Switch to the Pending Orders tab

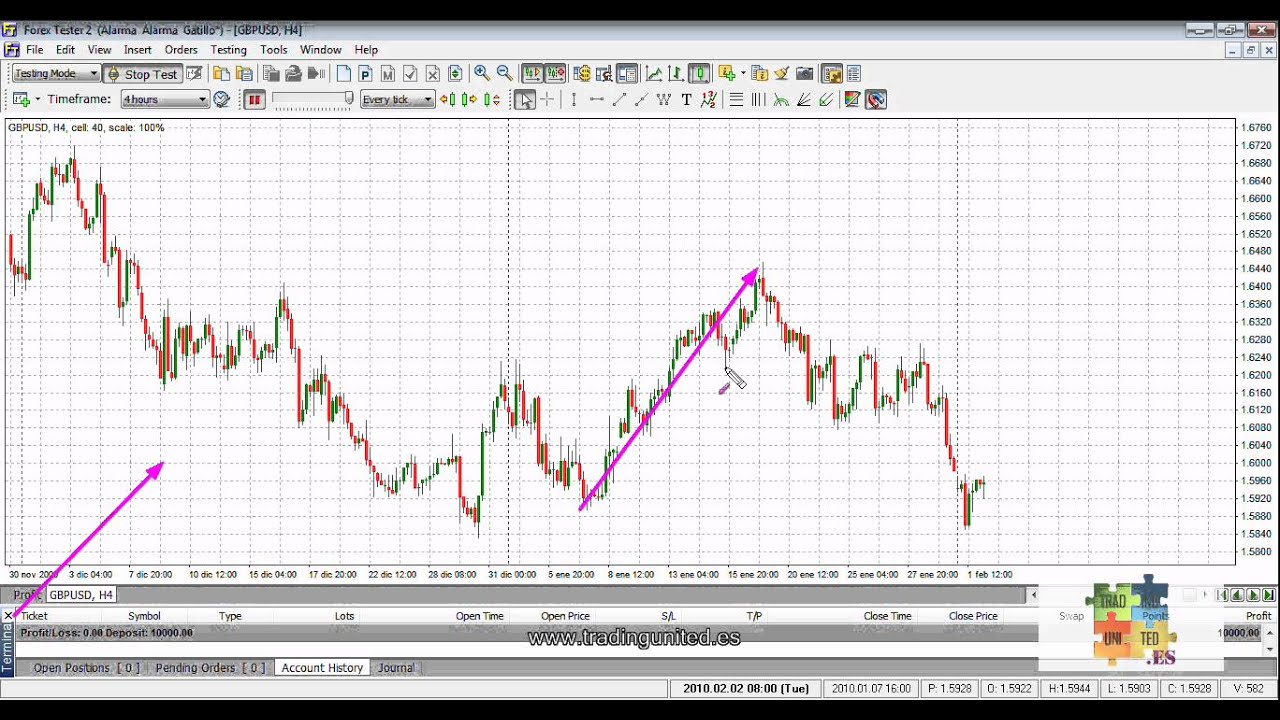pyautogui.click(x=210, y=668)
